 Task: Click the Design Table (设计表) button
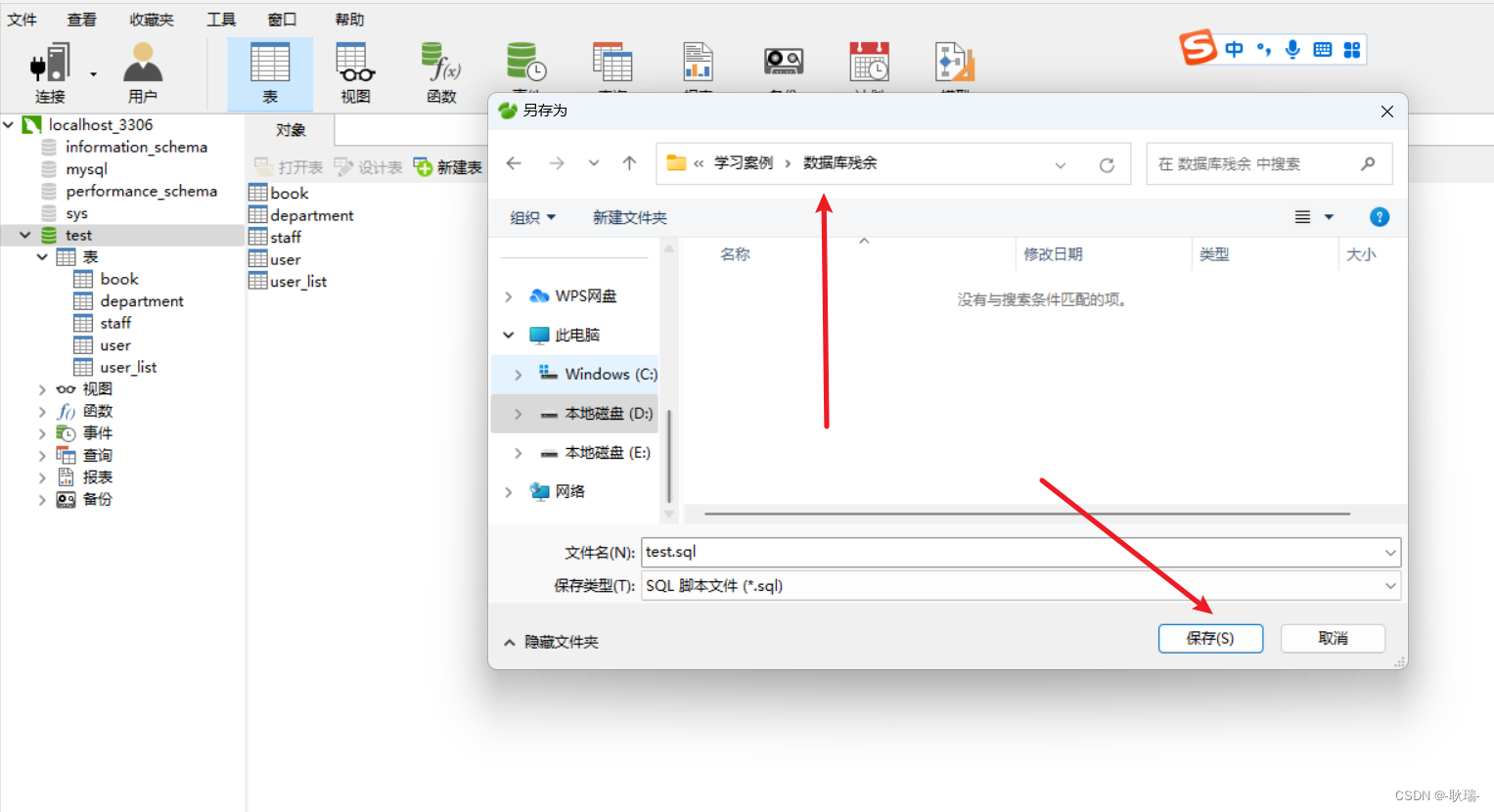coord(369,167)
